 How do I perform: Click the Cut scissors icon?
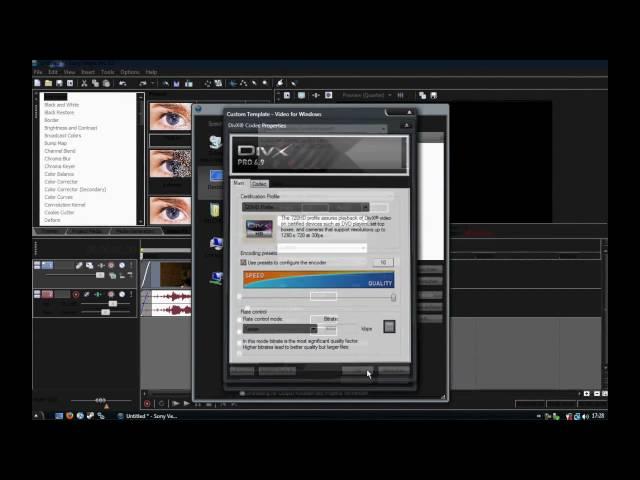[x=84, y=83]
